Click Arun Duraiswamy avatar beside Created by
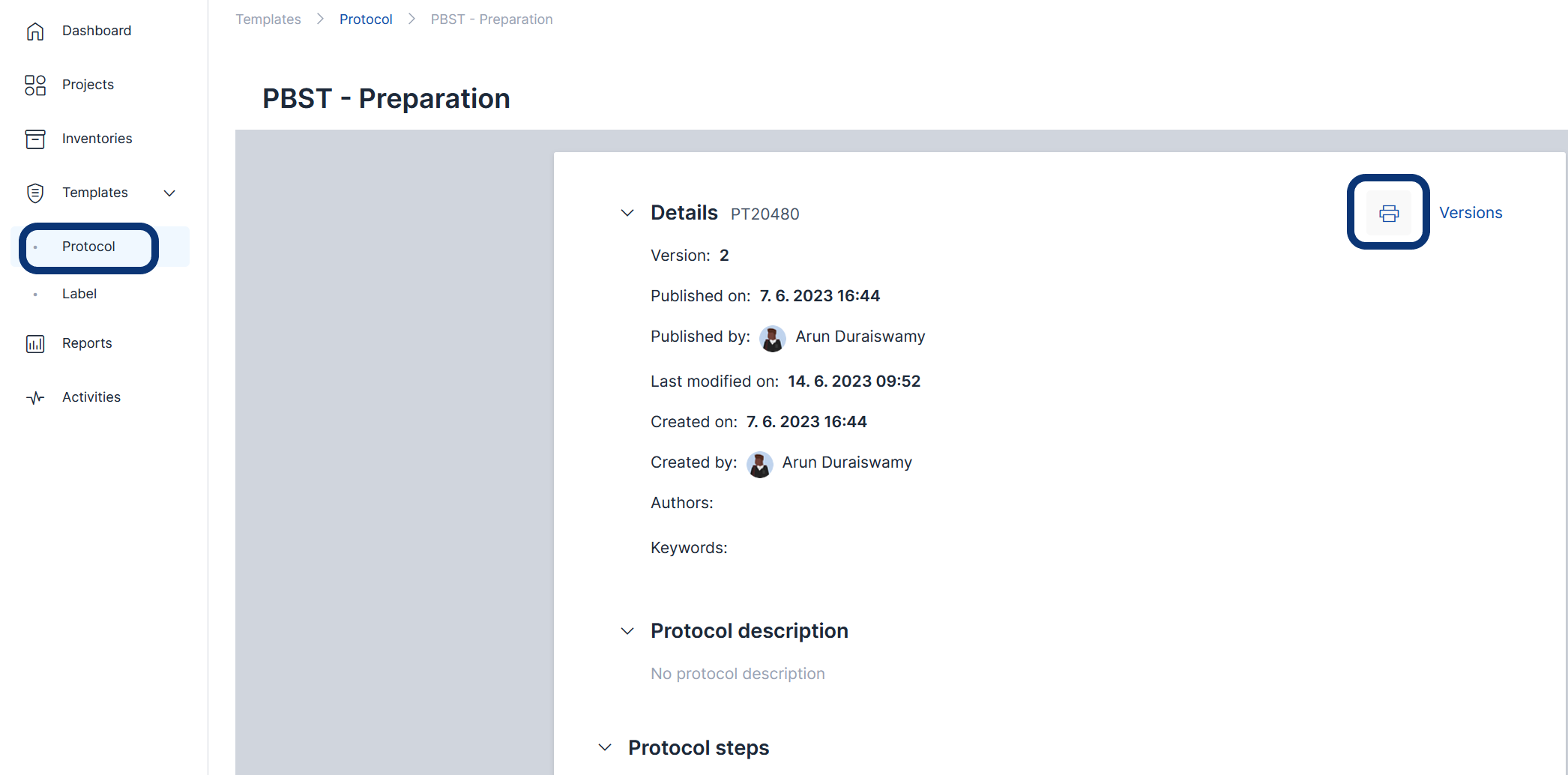The width and height of the screenshot is (1568, 775). pos(759,464)
